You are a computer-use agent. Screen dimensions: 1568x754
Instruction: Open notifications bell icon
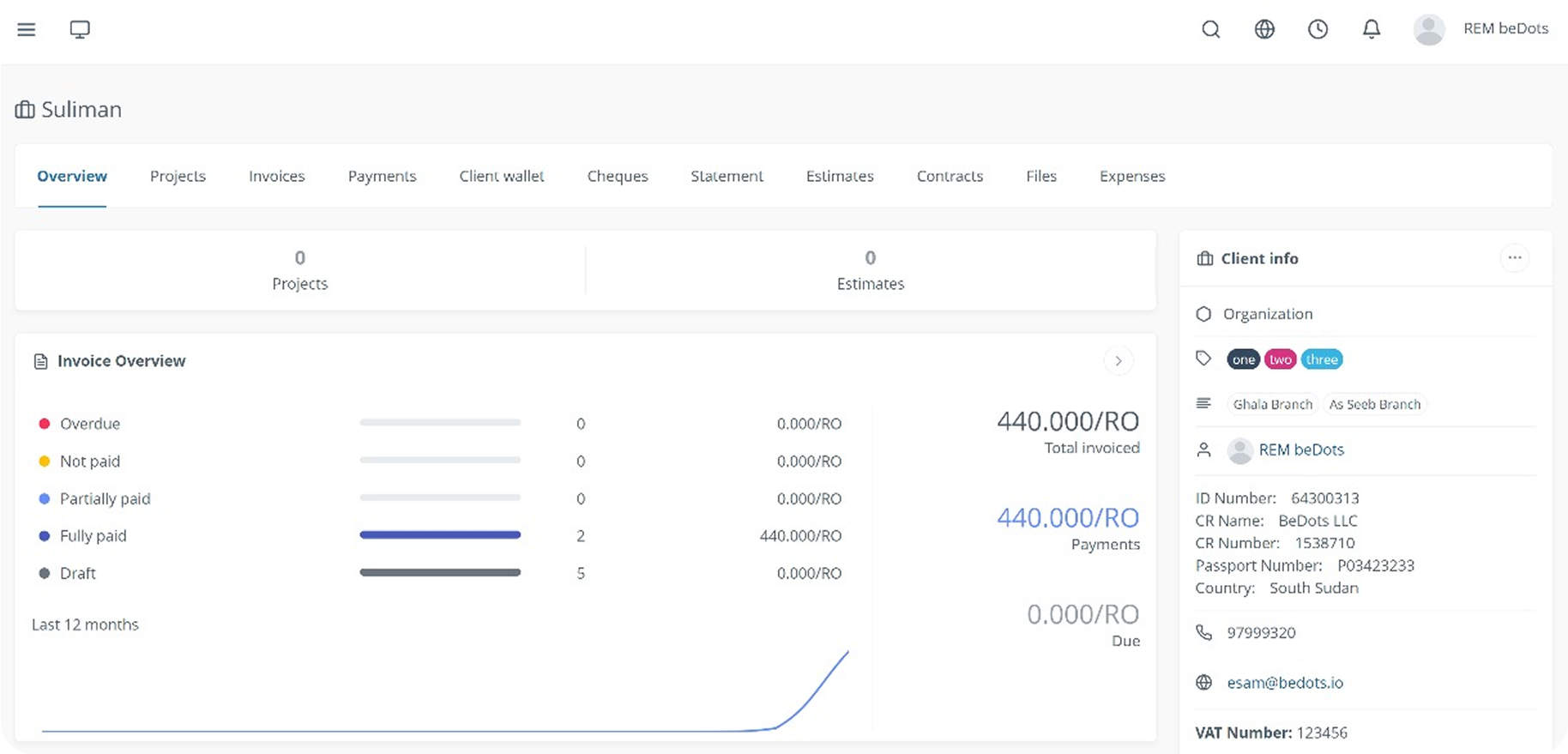[x=1372, y=29]
